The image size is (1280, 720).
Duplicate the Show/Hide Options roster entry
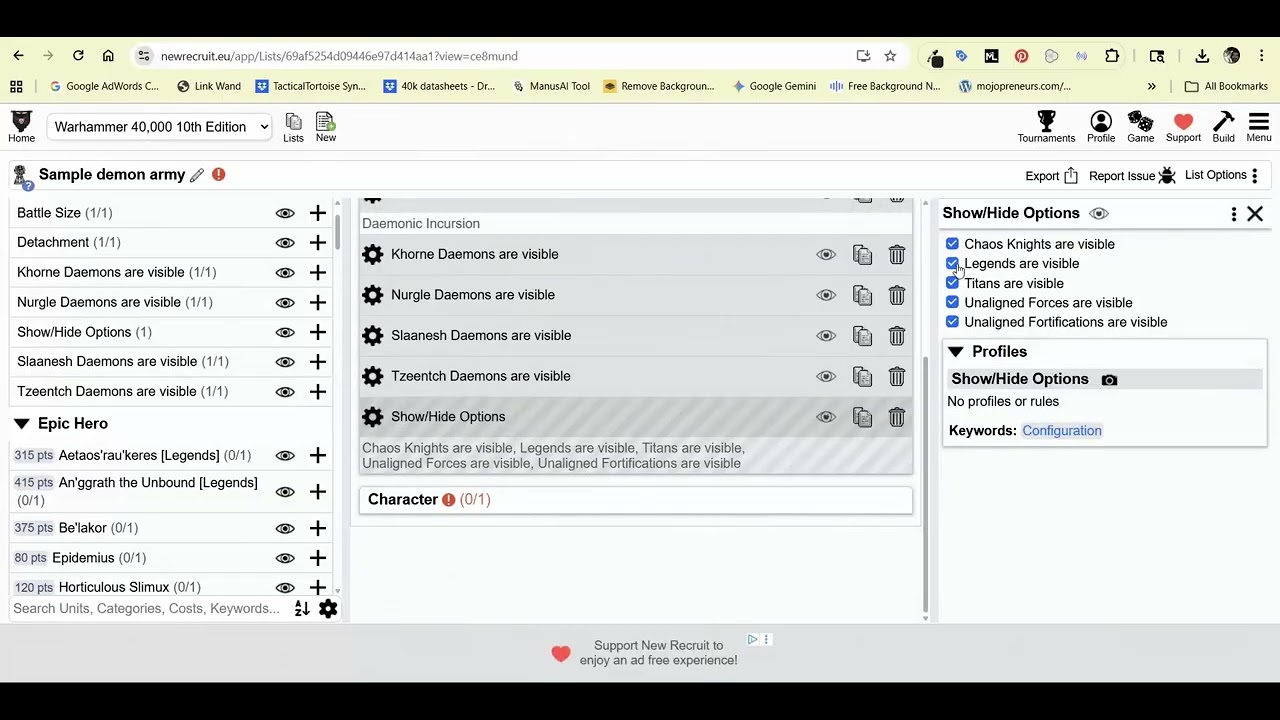click(862, 418)
